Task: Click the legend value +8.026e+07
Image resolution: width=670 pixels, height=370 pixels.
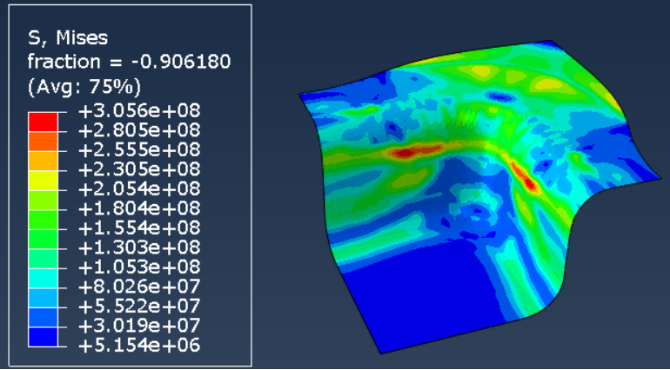Action: (x=139, y=286)
